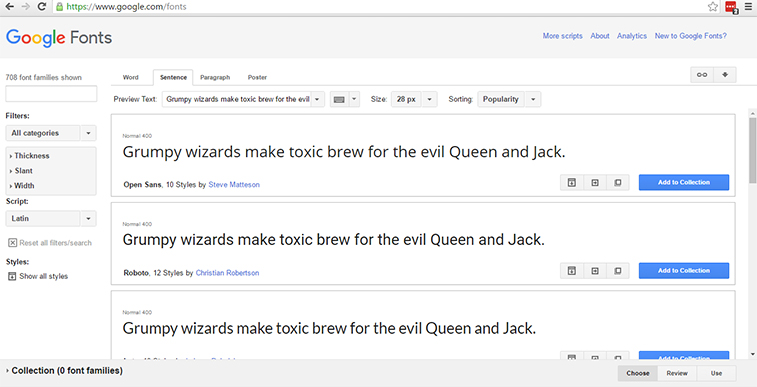The width and height of the screenshot is (757, 387).
Task: Open the Chrome hamburger menu
Action: pos(748,7)
